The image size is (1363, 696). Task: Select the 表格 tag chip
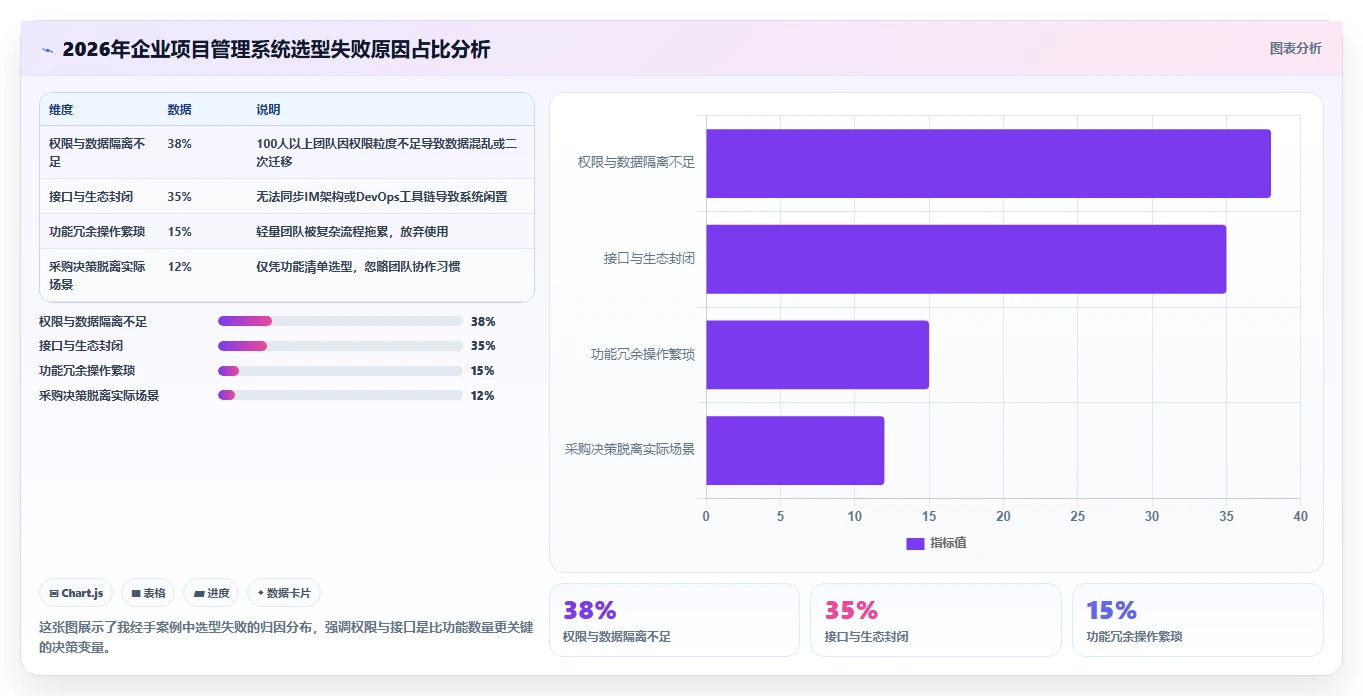[148, 593]
